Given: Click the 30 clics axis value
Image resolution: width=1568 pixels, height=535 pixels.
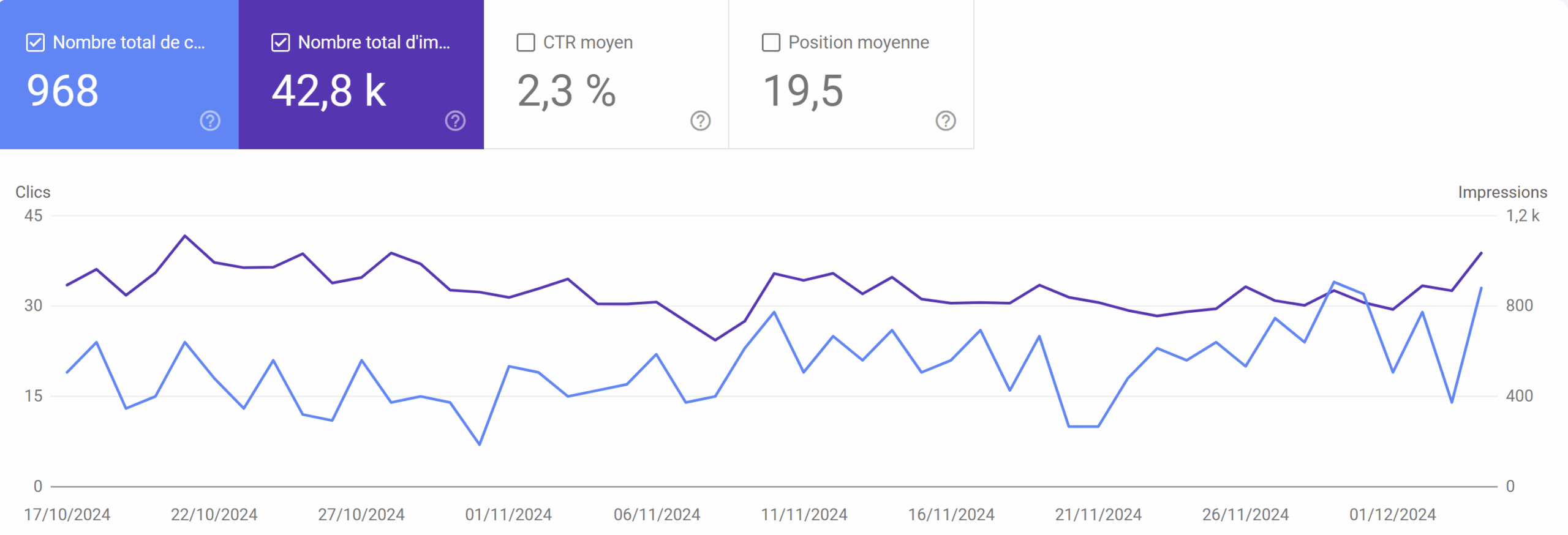Looking at the screenshot, I should pyautogui.click(x=34, y=305).
